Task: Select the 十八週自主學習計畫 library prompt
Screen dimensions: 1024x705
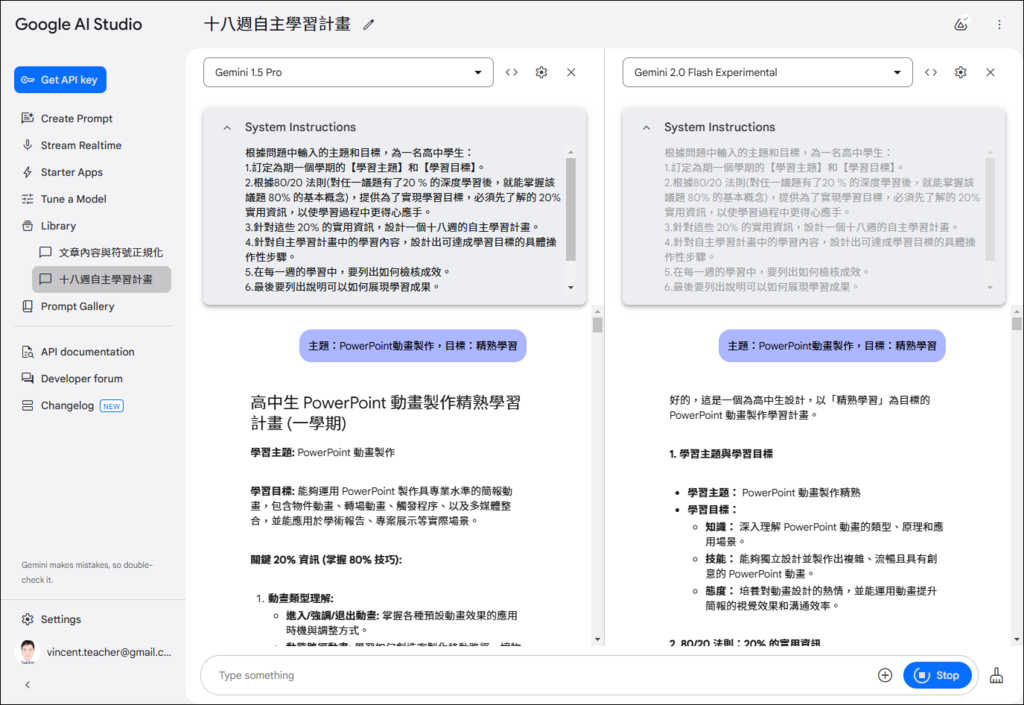Action: [101, 279]
